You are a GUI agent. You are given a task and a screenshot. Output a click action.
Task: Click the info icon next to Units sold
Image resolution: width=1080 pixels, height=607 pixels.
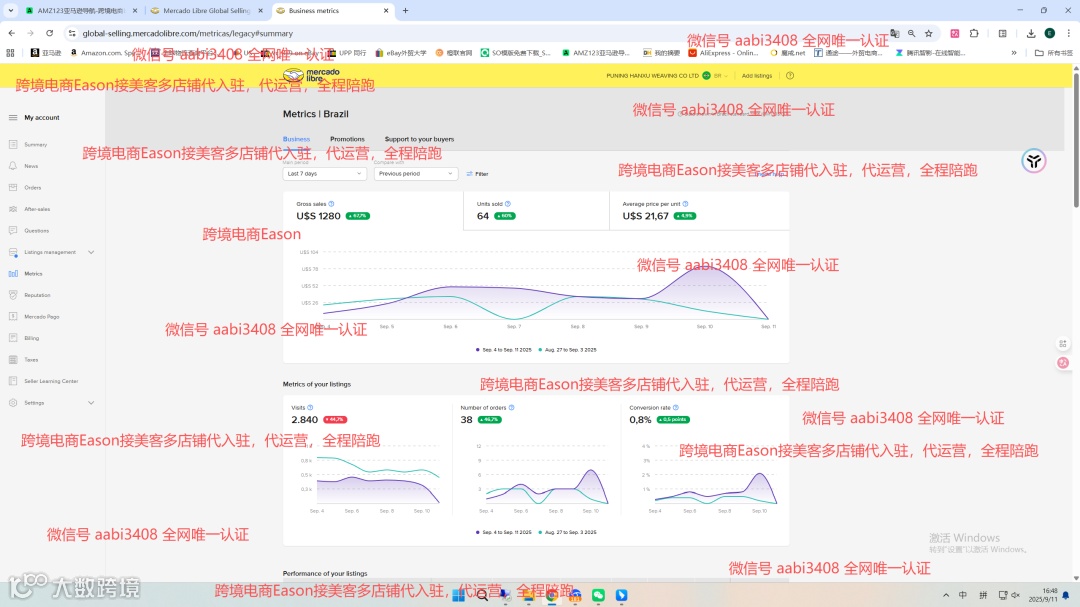[x=508, y=204]
